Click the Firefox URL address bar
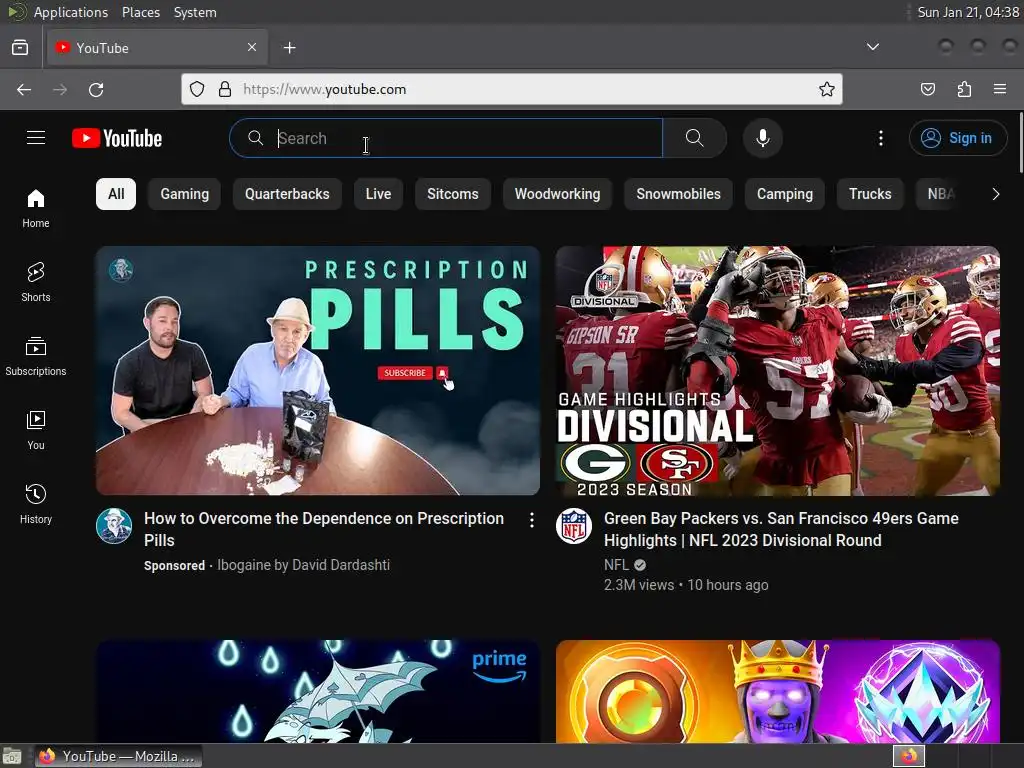1024x768 pixels. point(511,89)
